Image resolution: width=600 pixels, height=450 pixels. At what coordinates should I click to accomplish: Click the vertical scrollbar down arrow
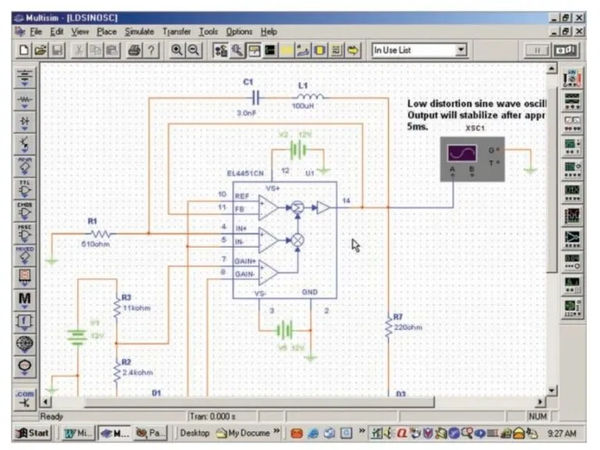[551, 390]
